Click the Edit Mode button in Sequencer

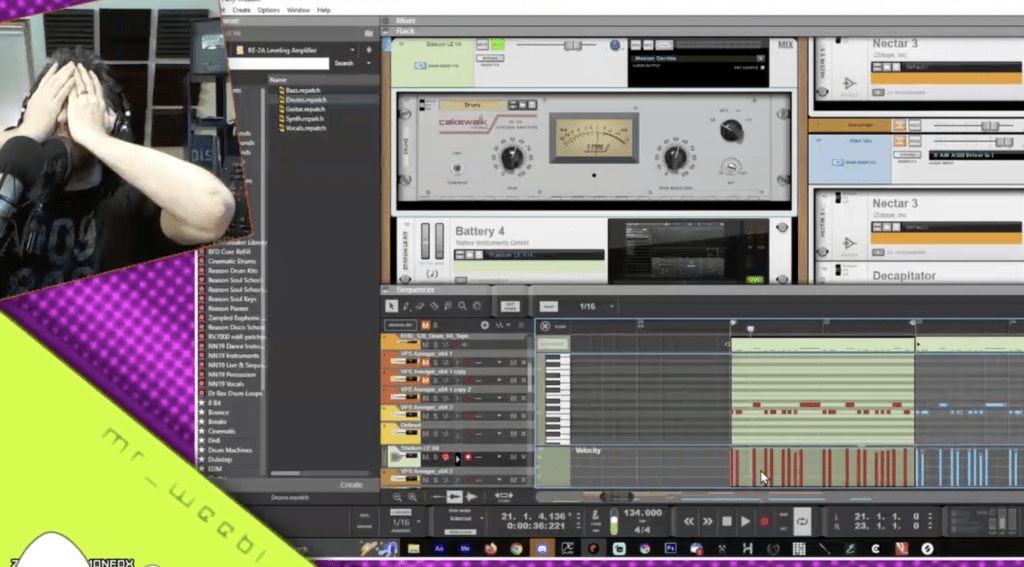click(510, 306)
